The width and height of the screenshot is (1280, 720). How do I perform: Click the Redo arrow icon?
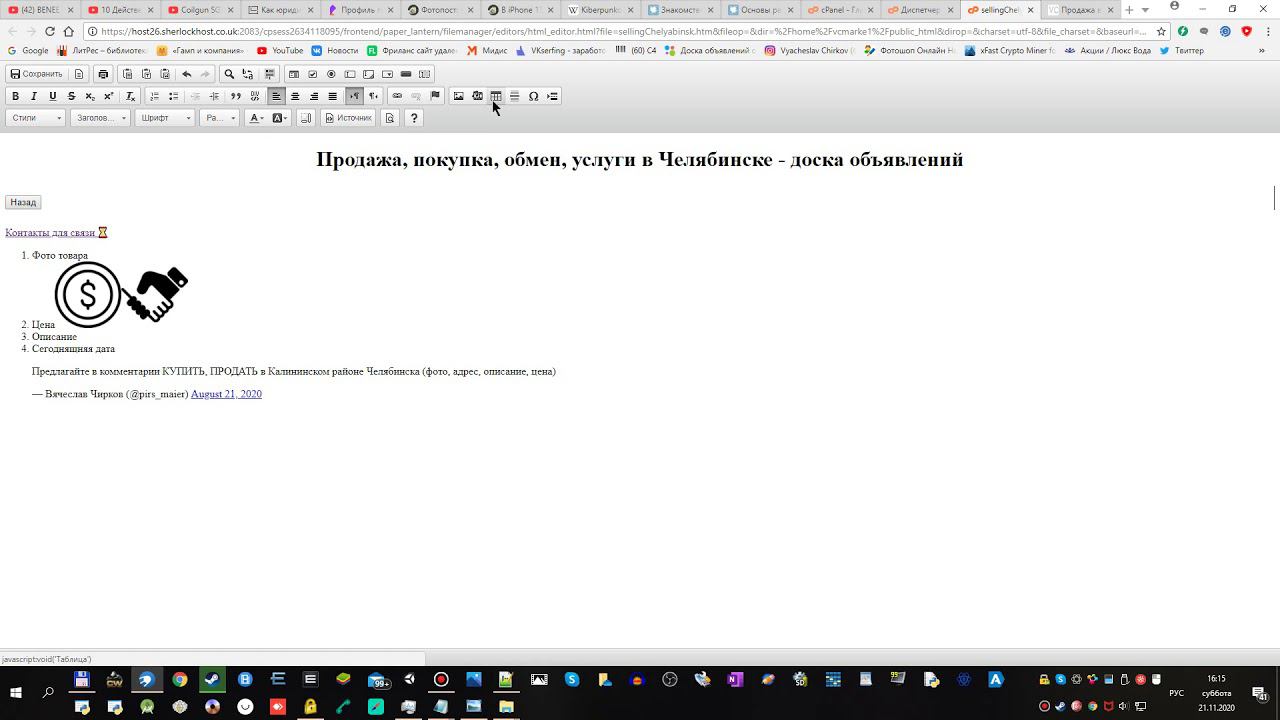point(205,74)
